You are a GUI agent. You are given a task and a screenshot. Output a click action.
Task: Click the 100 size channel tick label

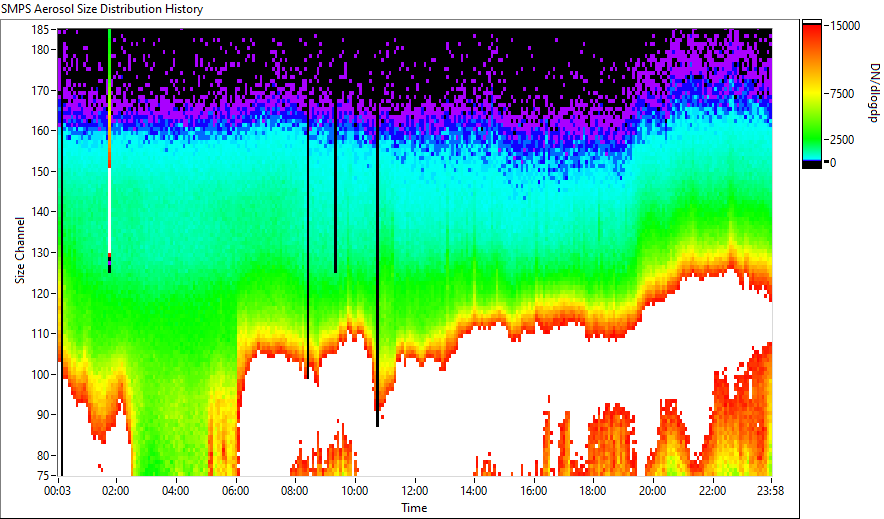tap(40, 374)
